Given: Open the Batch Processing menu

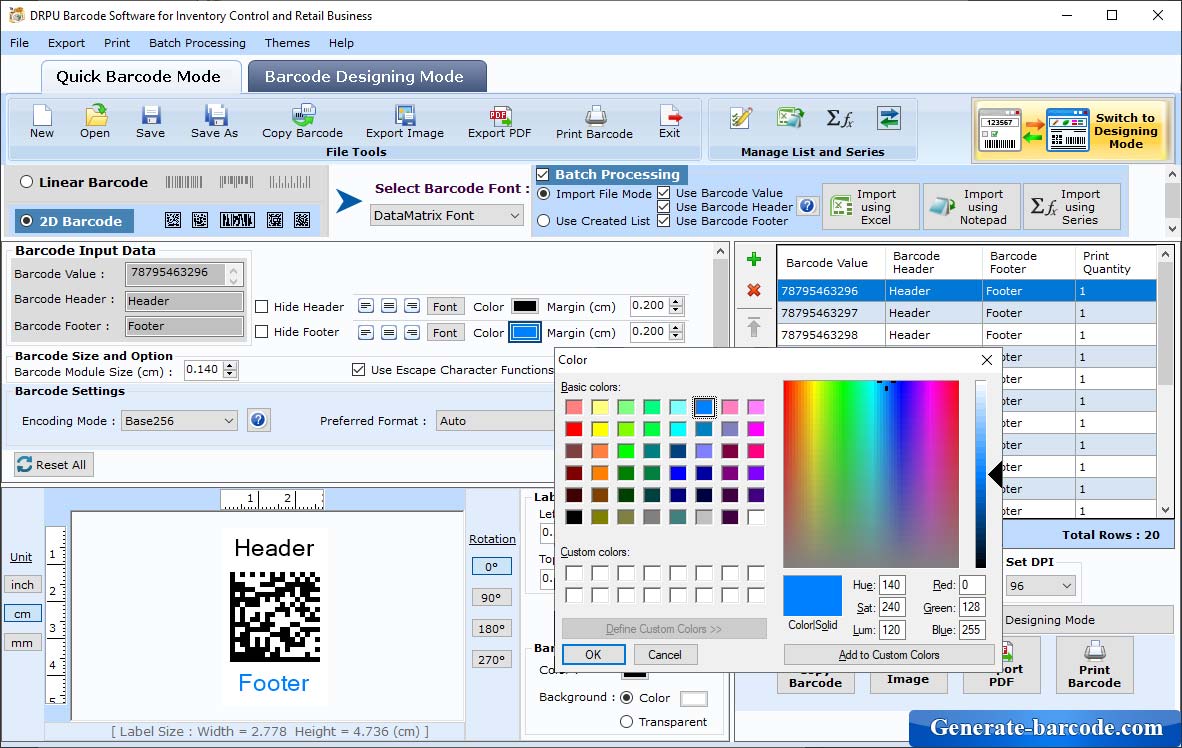Looking at the screenshot, I should click(198, 43).
